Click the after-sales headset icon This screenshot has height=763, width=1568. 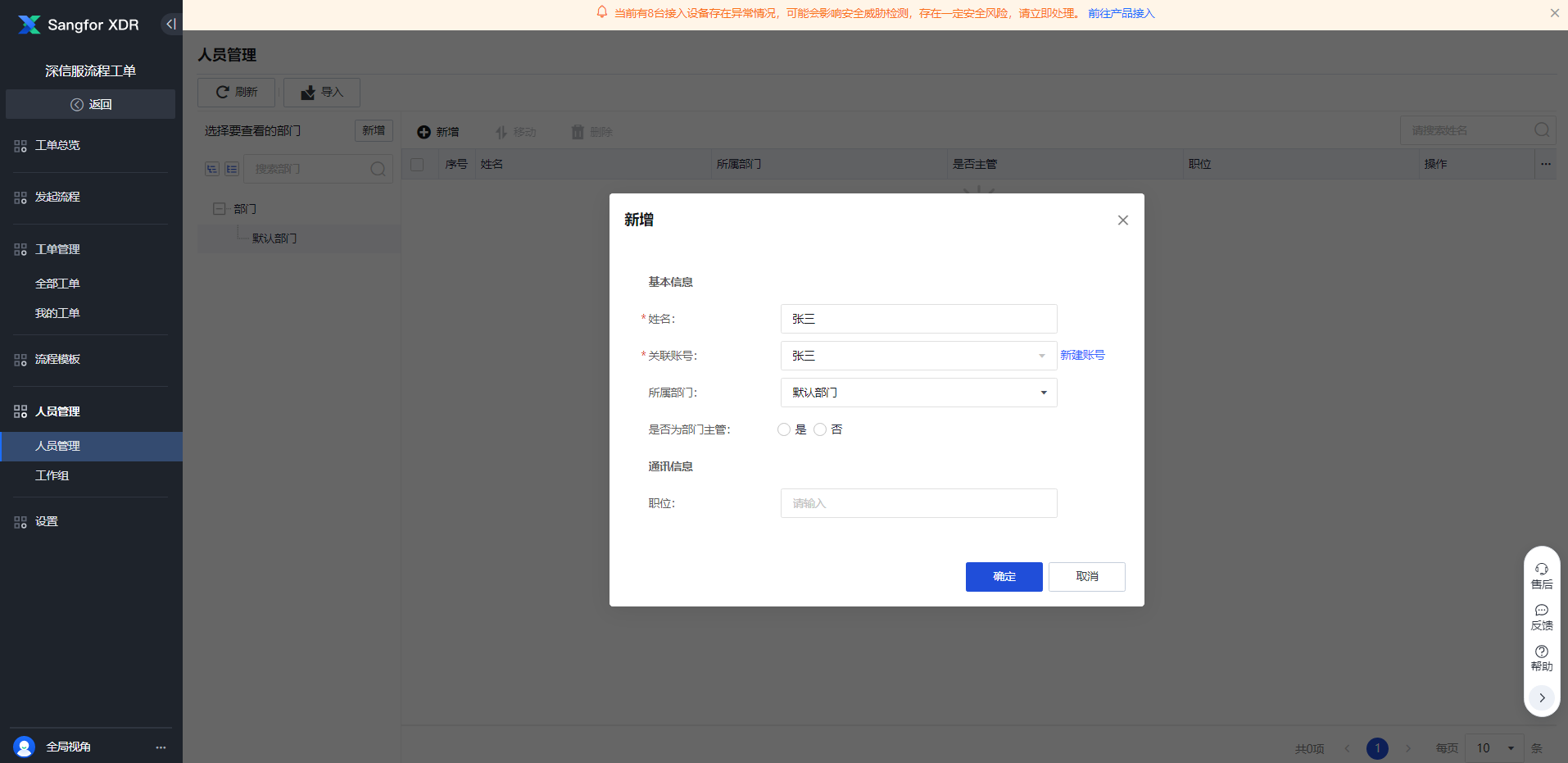point(1541,570)
